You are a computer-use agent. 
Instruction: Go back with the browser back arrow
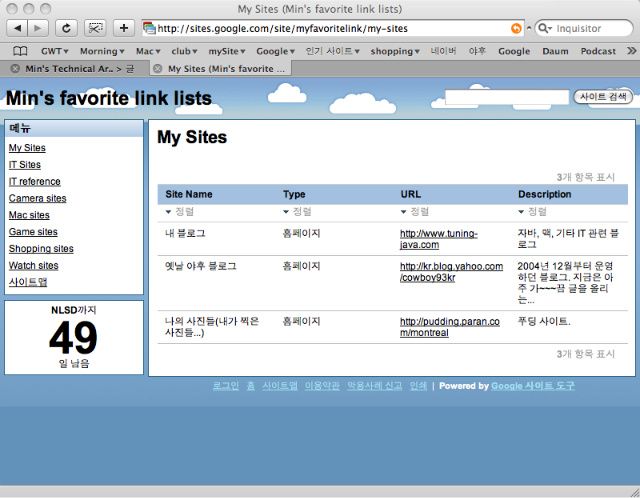coord(17,28)
